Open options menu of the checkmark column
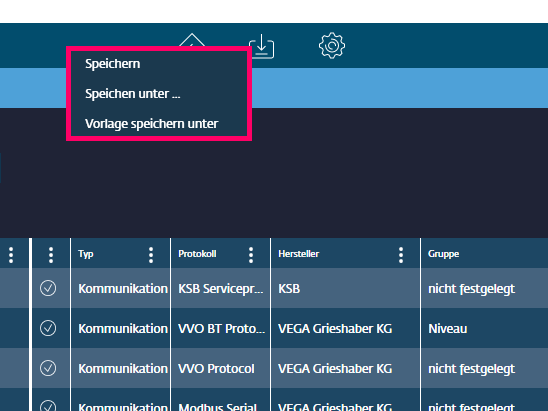548x411 pixels. click(x=51, y=255)
